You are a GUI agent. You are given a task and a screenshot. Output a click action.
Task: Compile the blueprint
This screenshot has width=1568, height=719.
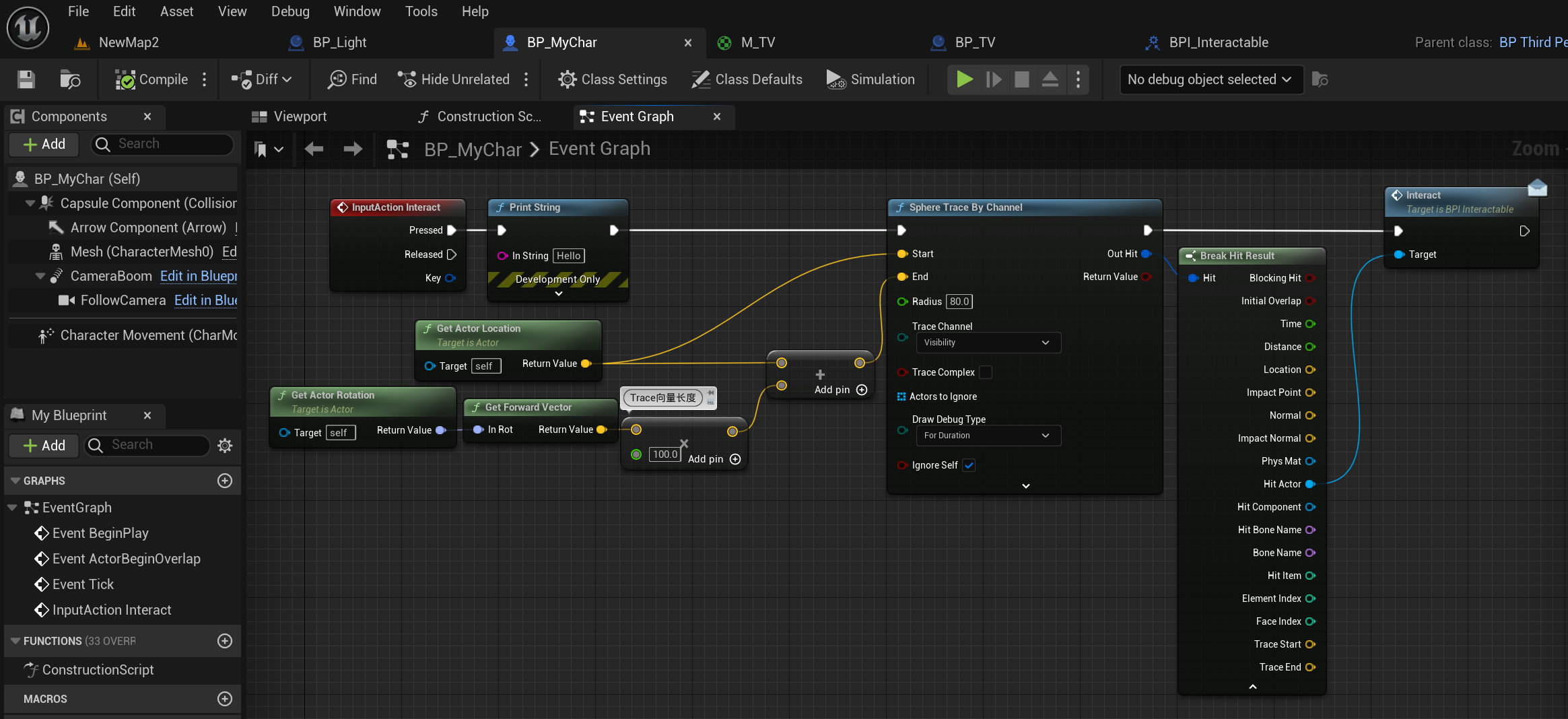click(x=151, y=79)
